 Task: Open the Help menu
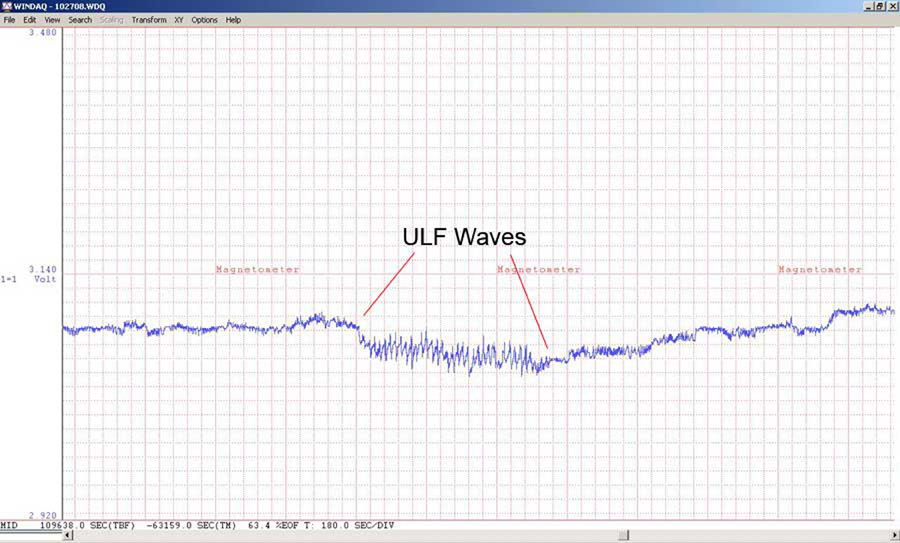pos(233,20)
